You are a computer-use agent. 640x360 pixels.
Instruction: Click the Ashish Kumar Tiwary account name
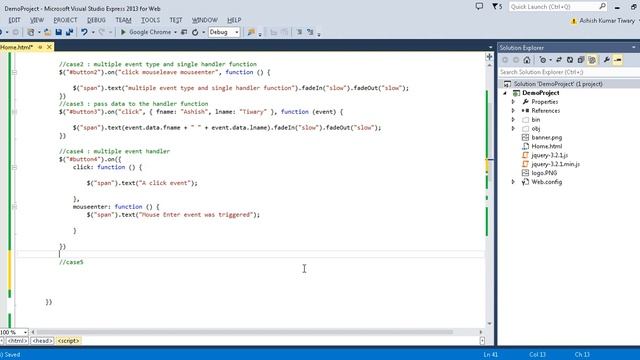pyautogui.click(x=607, y=20)
